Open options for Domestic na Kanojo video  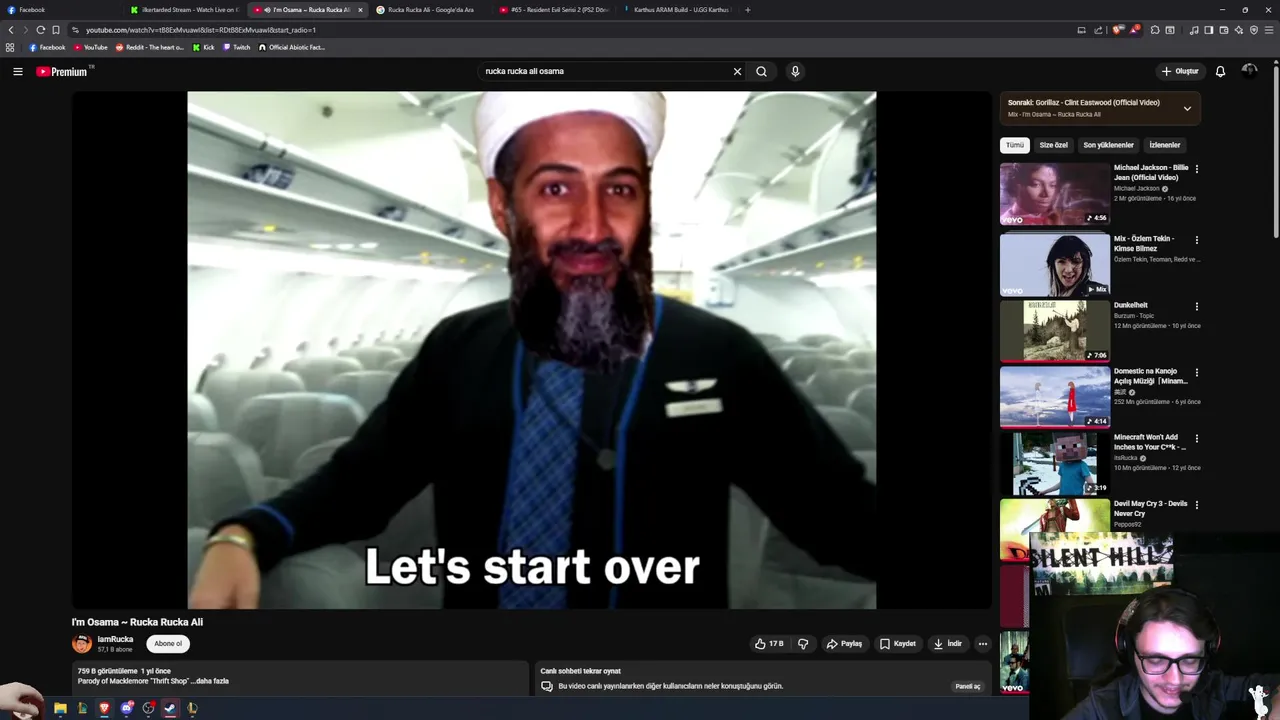[1196, 372]
